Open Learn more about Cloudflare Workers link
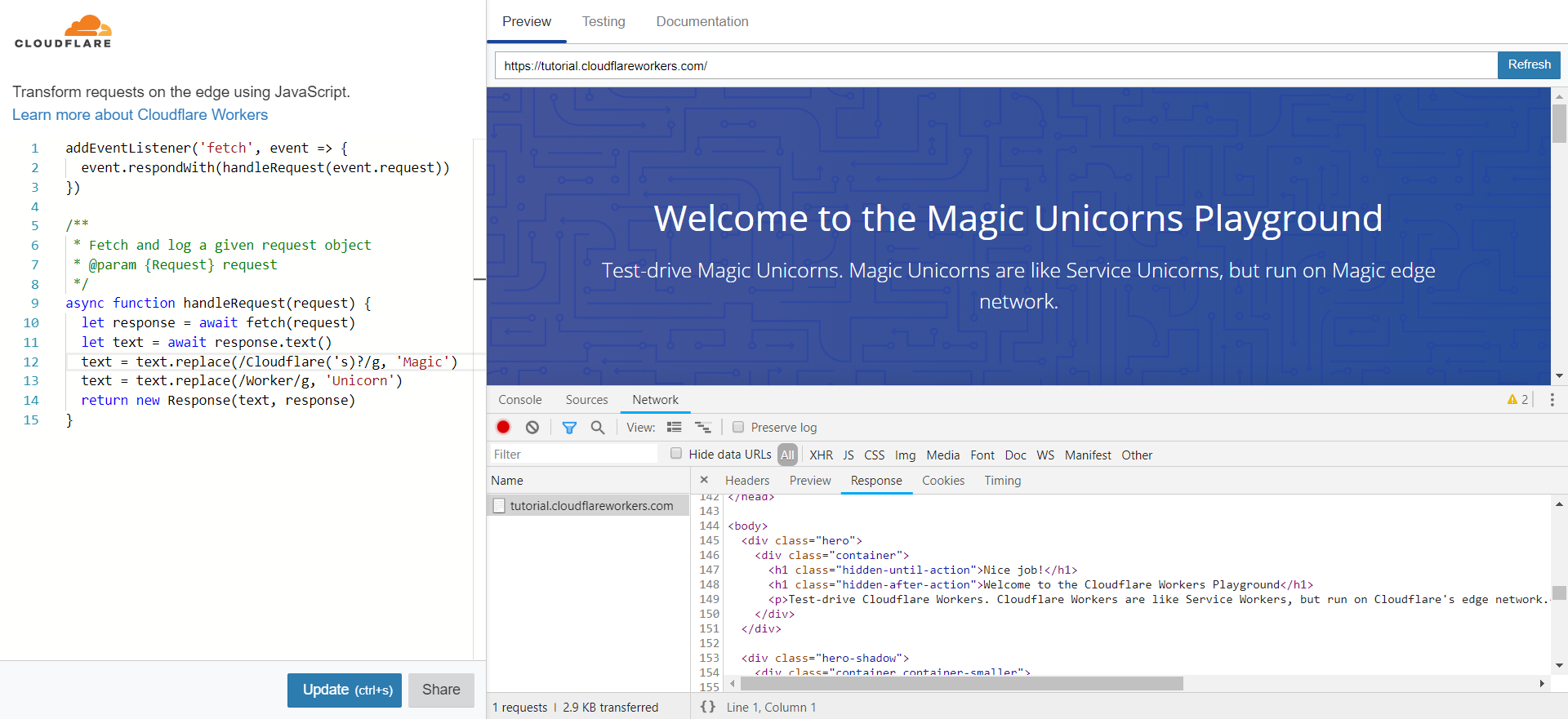1568x719 pixels. 140,115
